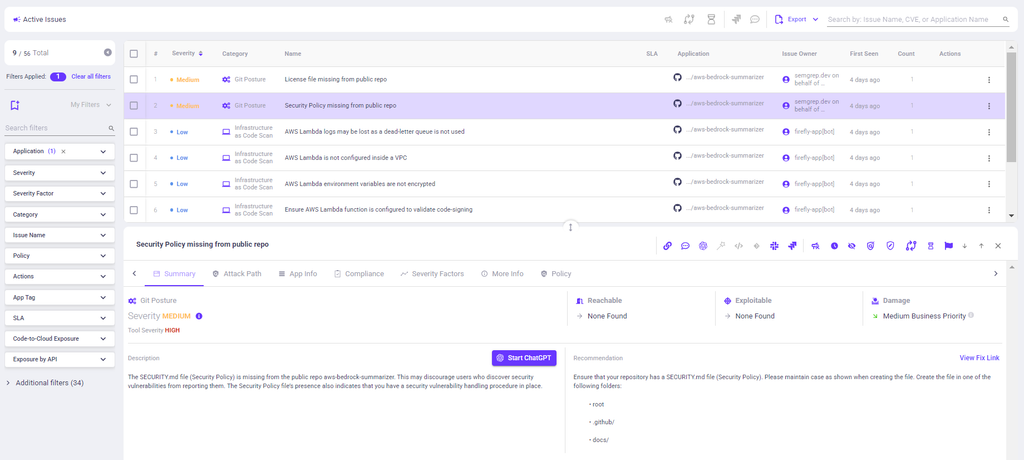Viewport: 1024px width, 460px height.
Task: Click the sync arrows icon in detail toolbar
Action: click(911, 246)
